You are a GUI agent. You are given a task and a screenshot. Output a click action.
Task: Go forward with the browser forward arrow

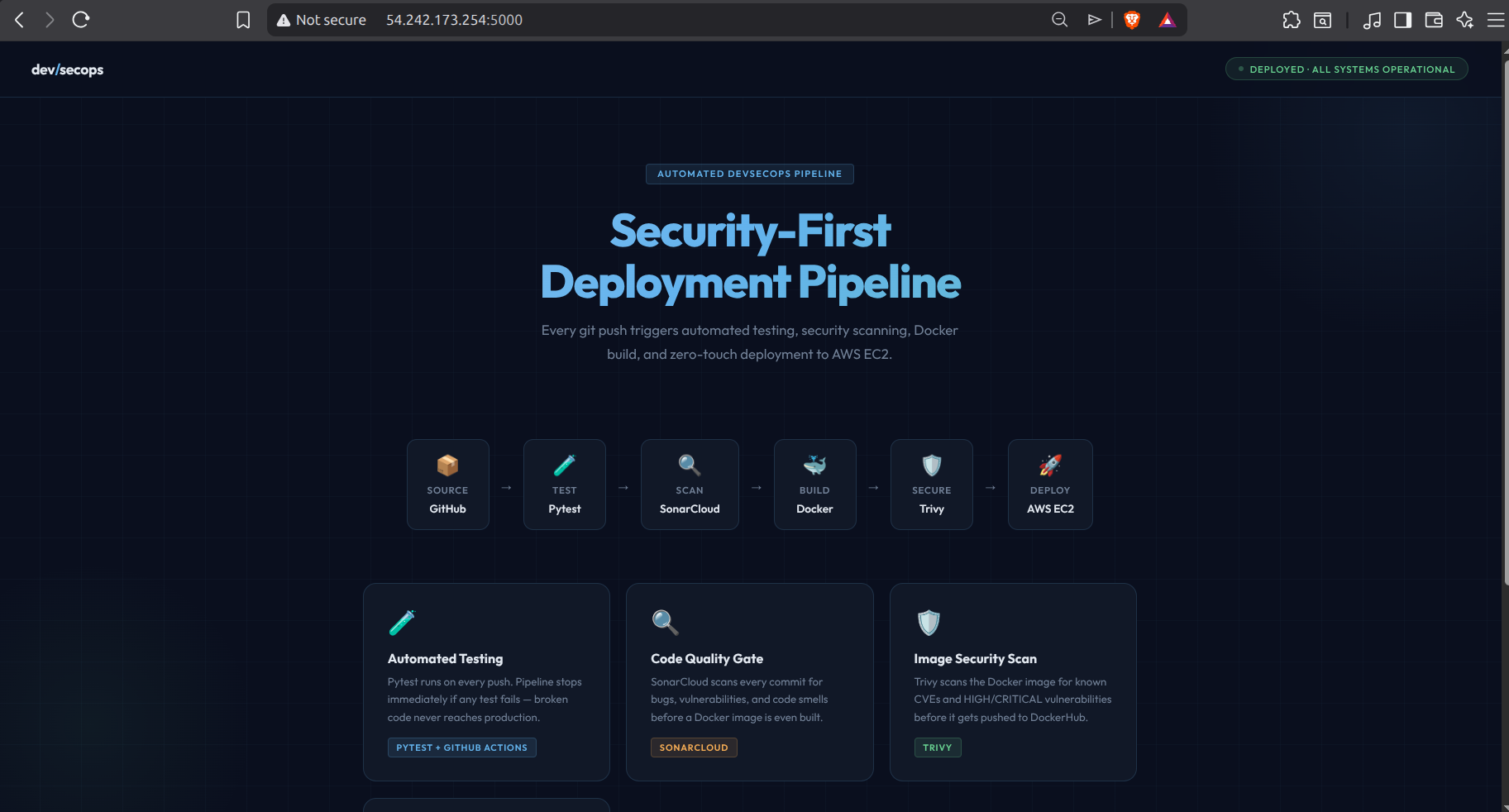pos(50,20)
